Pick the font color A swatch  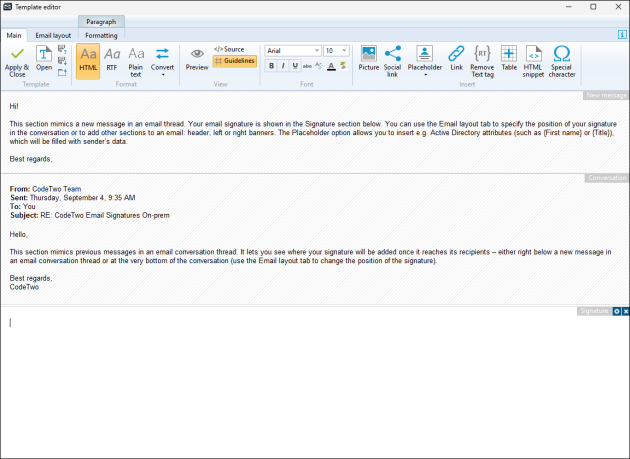[x=331, y=66]
